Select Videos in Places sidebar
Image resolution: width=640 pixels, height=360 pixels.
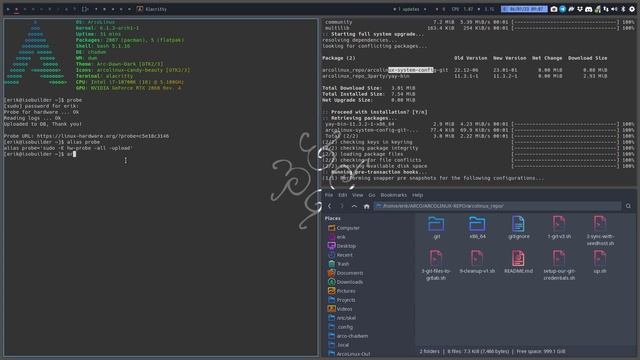[x=340, y=309]
